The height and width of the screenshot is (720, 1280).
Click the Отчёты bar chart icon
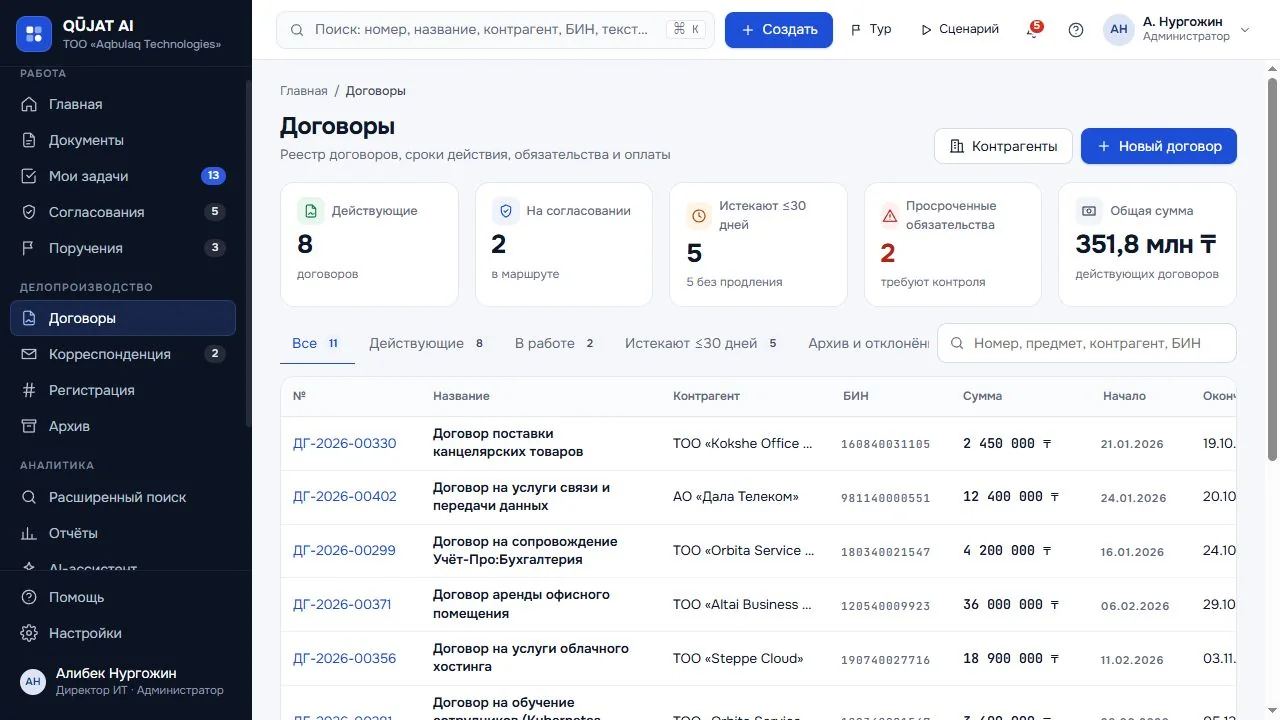(29, 533)
